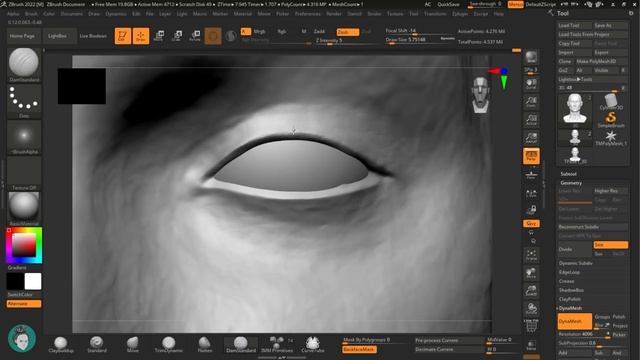The image size is (640, 360).
Task: Open the Render menu
Action: [x=333, y=14]
